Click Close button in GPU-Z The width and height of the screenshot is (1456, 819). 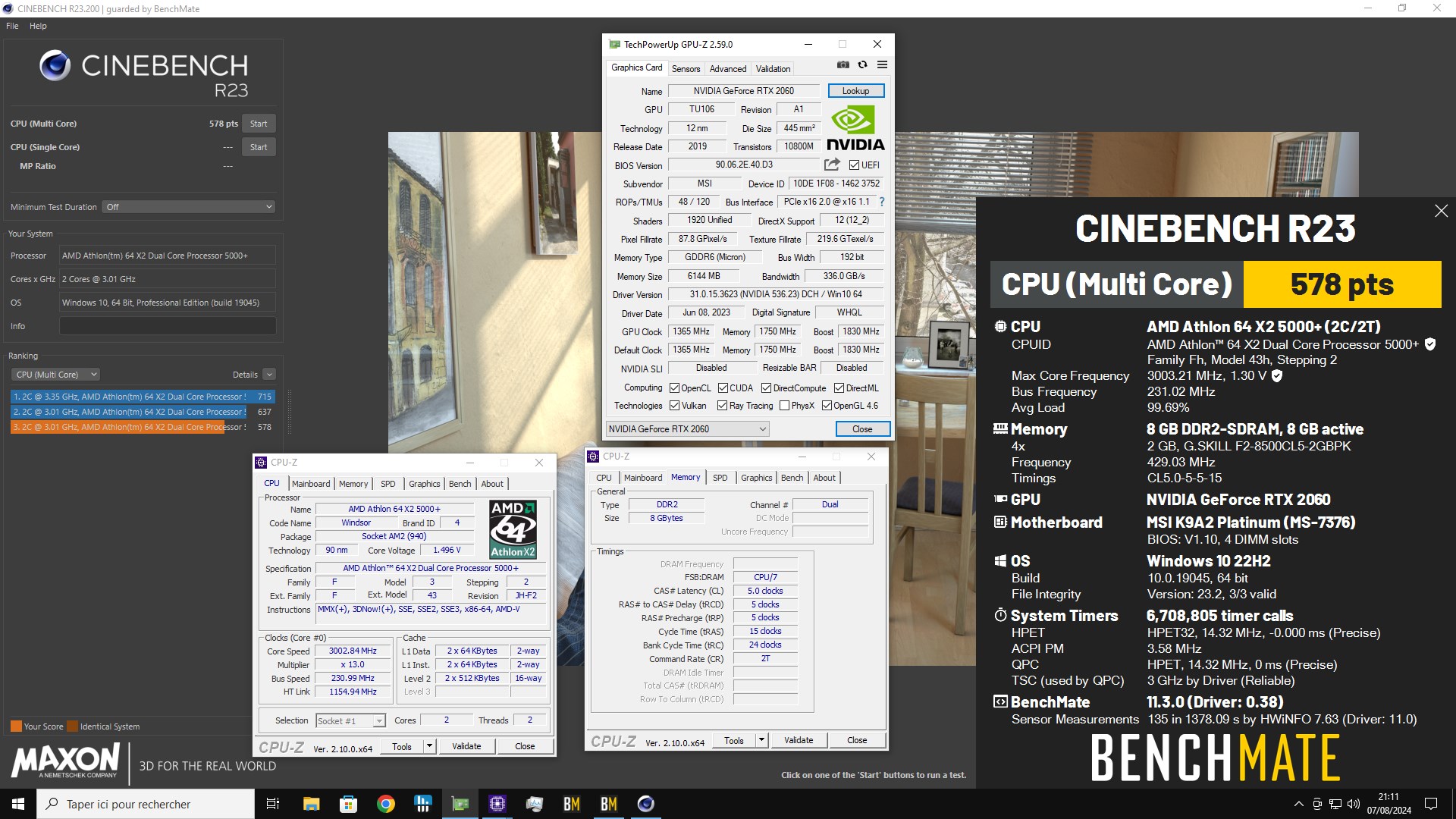coord(862,429)
